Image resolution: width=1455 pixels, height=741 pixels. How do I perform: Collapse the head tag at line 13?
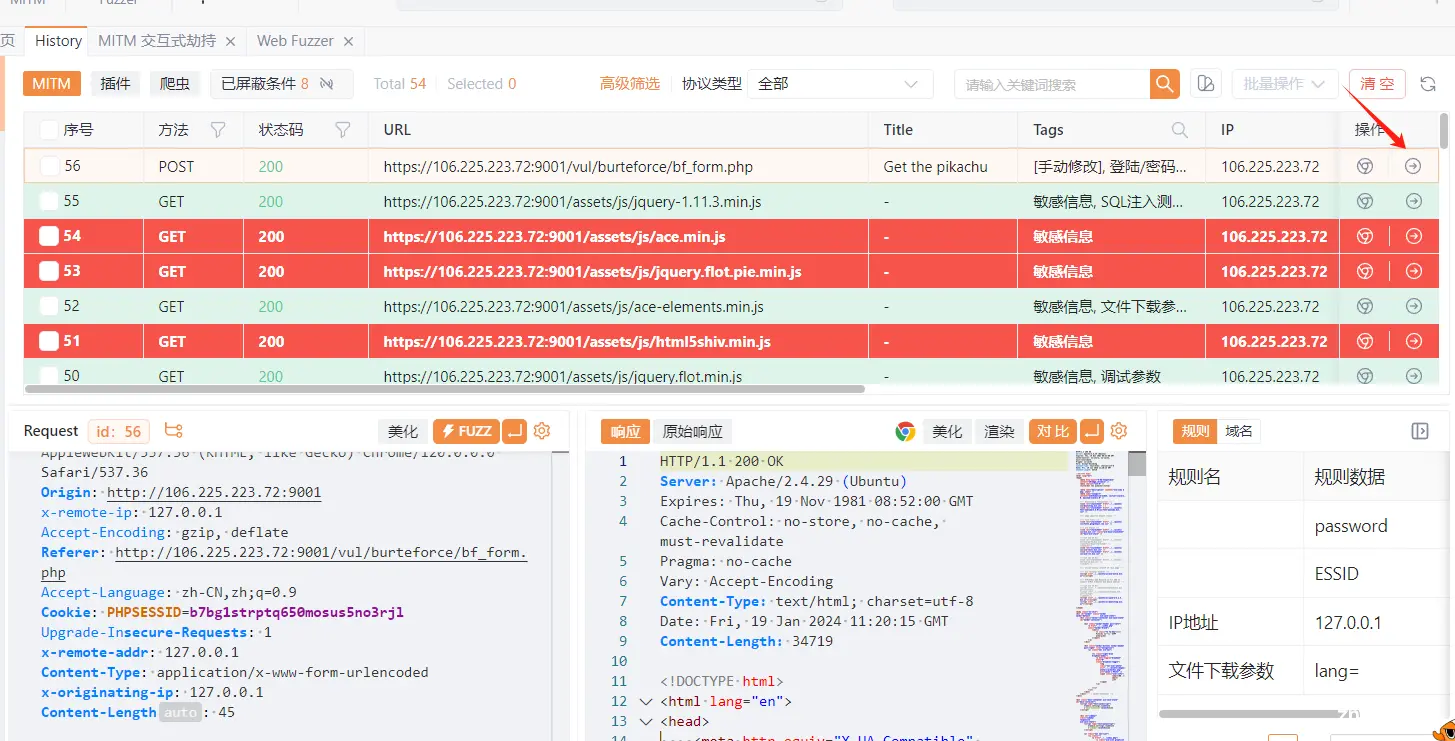tap(645, 722)
